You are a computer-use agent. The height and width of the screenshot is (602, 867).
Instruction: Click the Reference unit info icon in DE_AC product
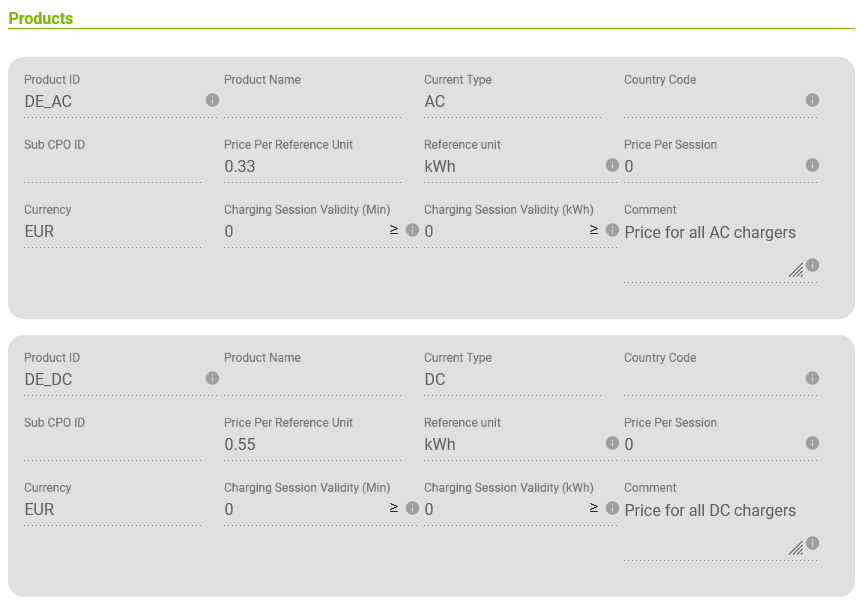tap(612, 165)
